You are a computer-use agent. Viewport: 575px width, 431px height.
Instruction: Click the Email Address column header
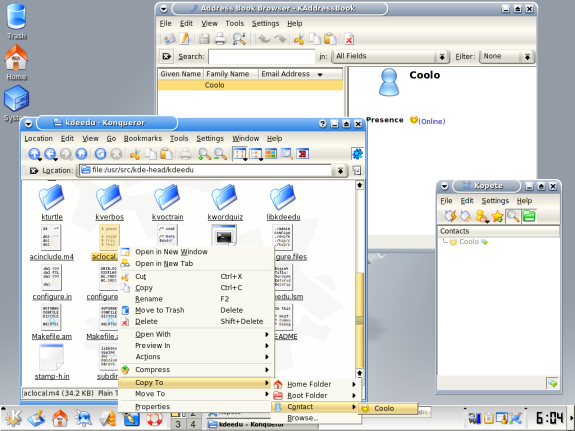[300, 74]
